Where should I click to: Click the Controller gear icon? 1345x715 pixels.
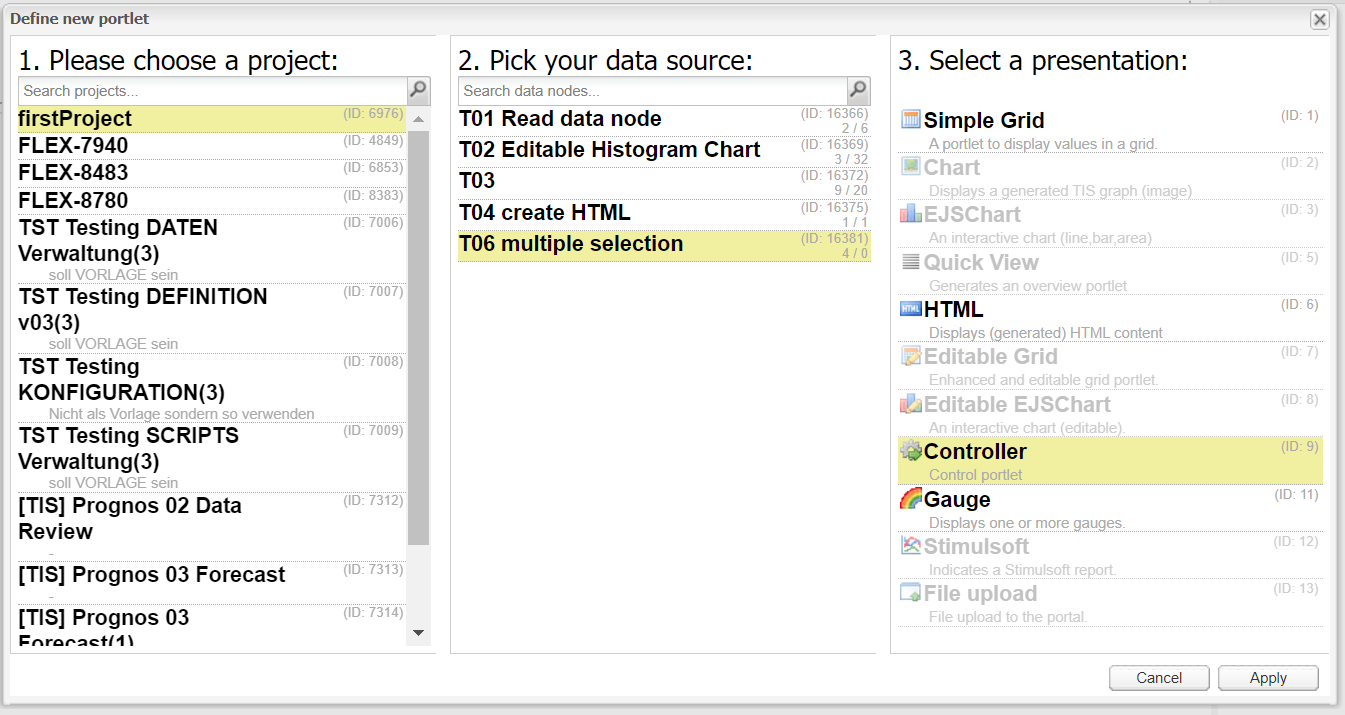pyautogui.click(x=911, y=451)
